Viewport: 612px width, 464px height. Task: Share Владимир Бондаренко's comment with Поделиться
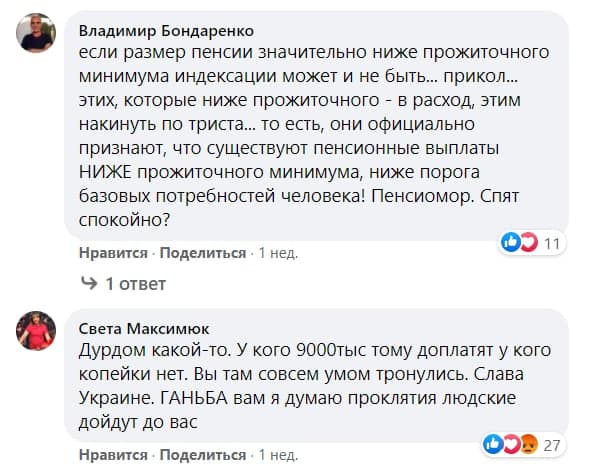[203, 254]
